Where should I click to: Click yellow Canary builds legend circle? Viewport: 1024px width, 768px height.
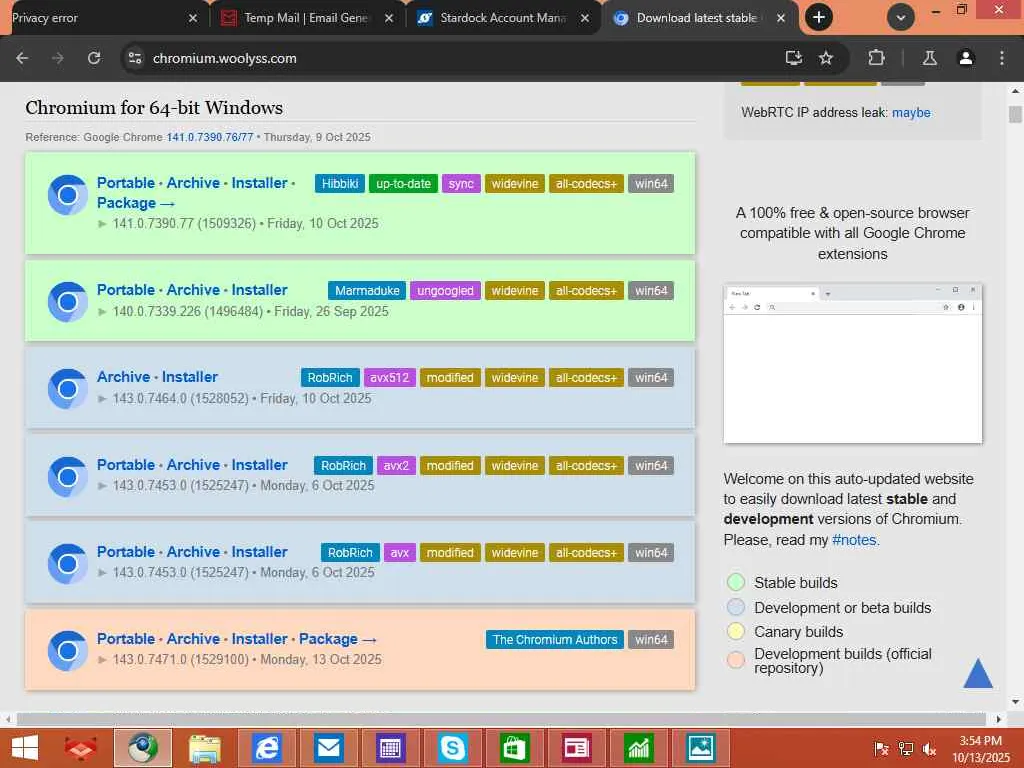736,632
